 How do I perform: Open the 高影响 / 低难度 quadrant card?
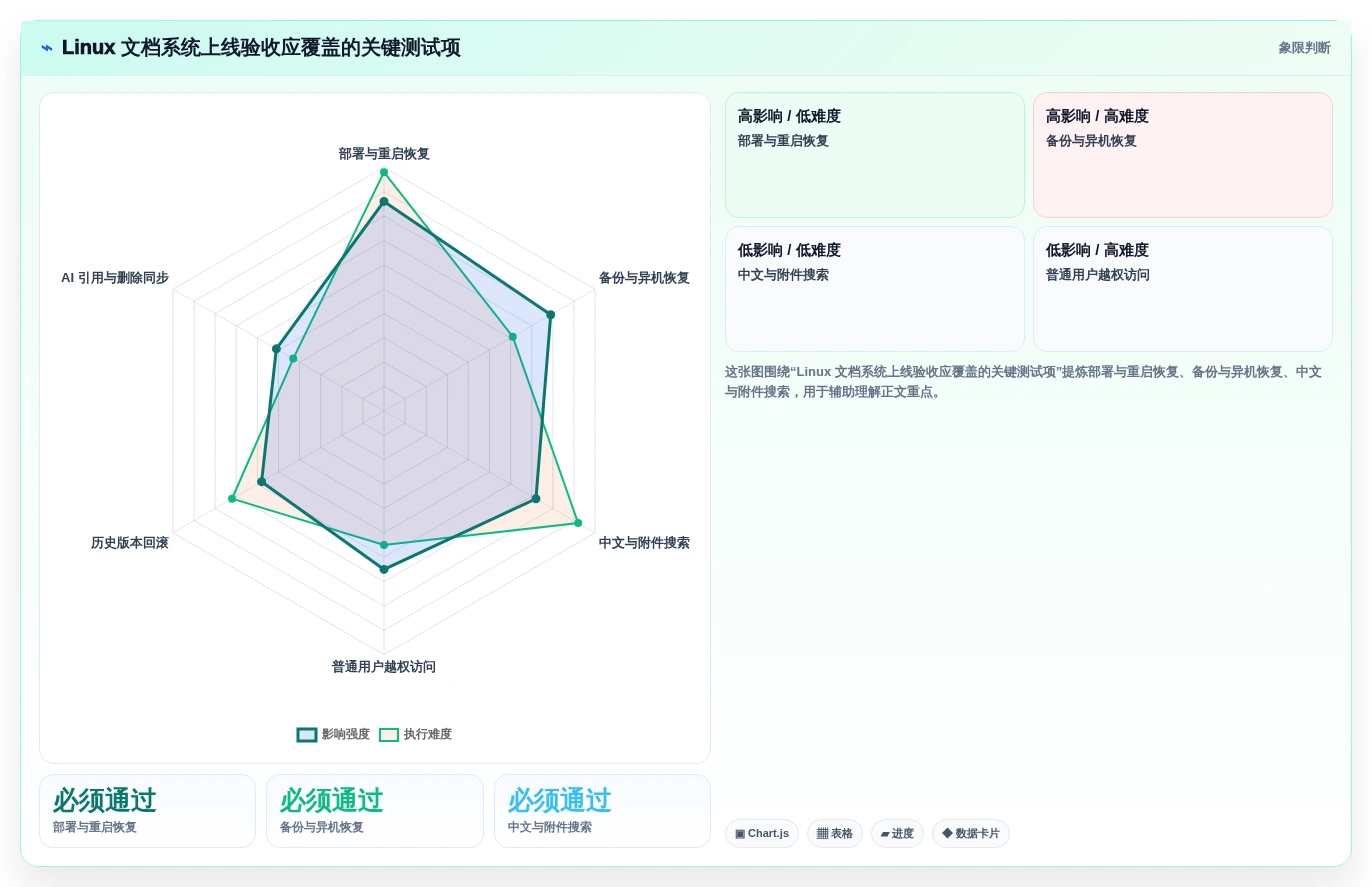pos(875,155)
